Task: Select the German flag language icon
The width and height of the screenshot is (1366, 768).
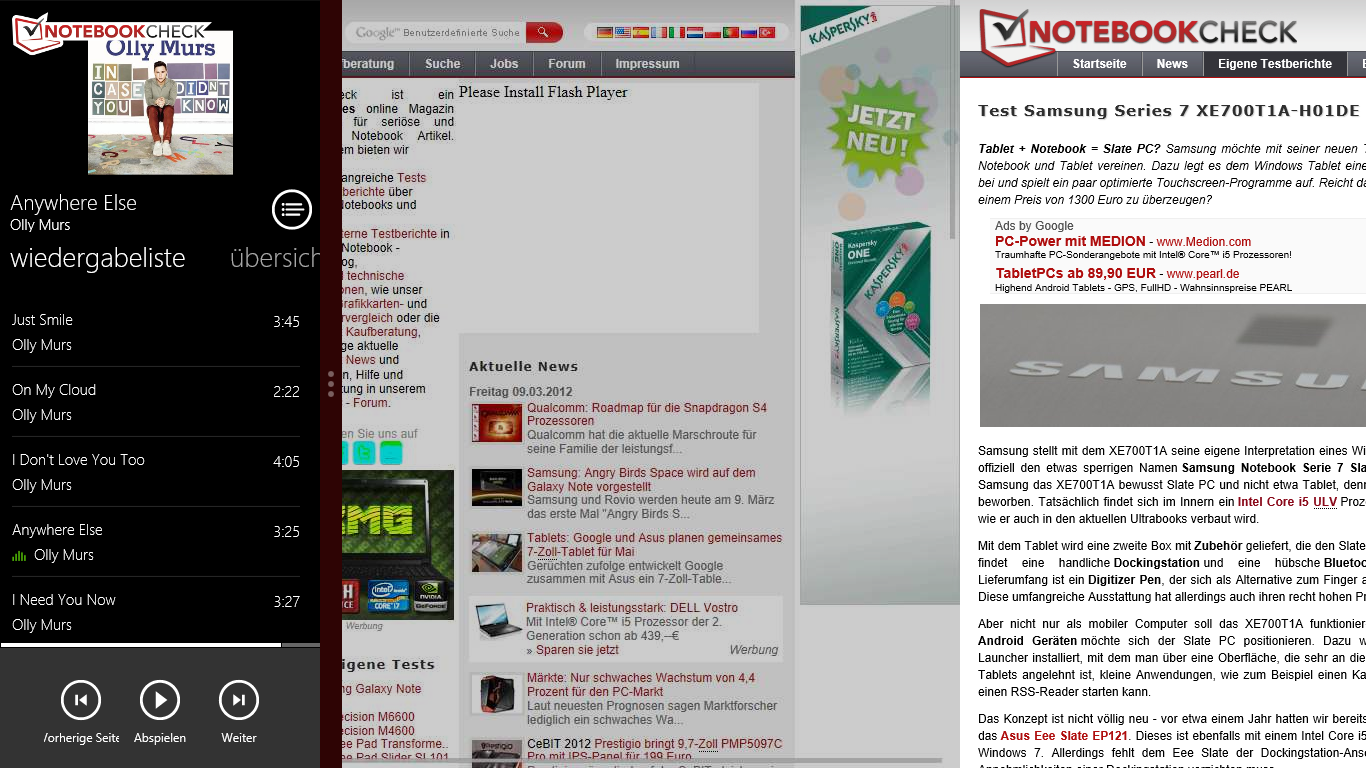Action: [604, 33]
